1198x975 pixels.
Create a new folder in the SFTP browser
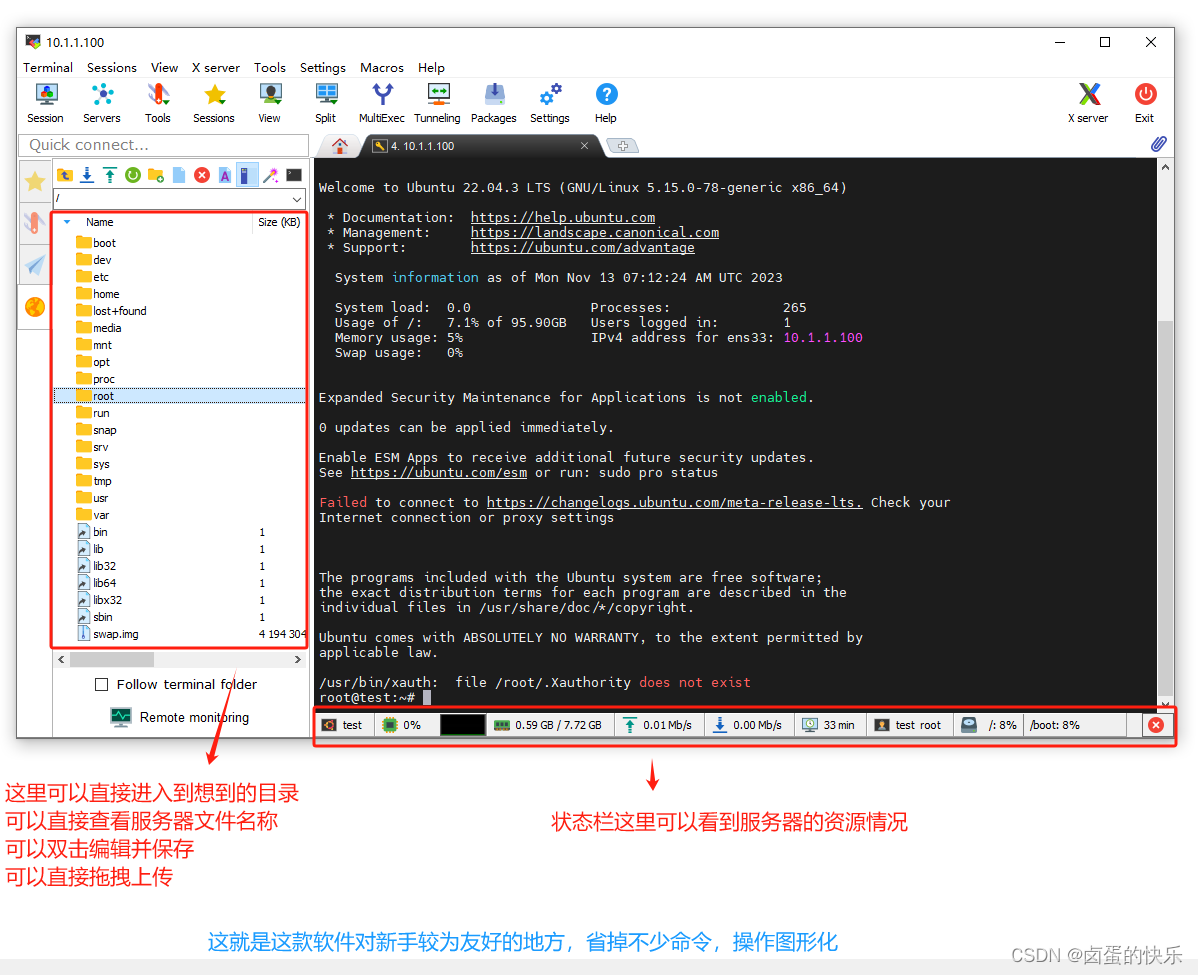coord(156,176)
